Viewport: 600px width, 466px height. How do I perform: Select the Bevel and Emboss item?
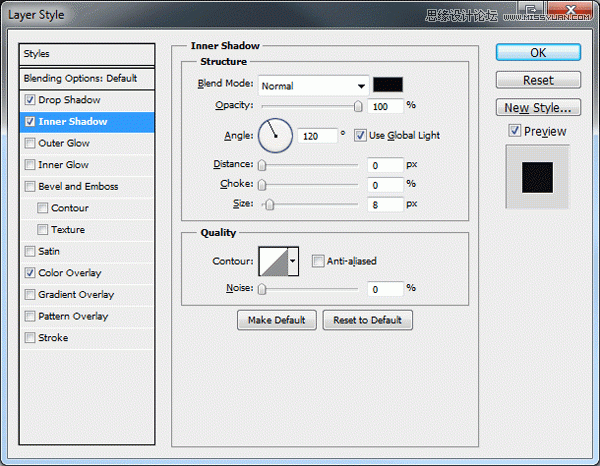(x=78, y=186)
